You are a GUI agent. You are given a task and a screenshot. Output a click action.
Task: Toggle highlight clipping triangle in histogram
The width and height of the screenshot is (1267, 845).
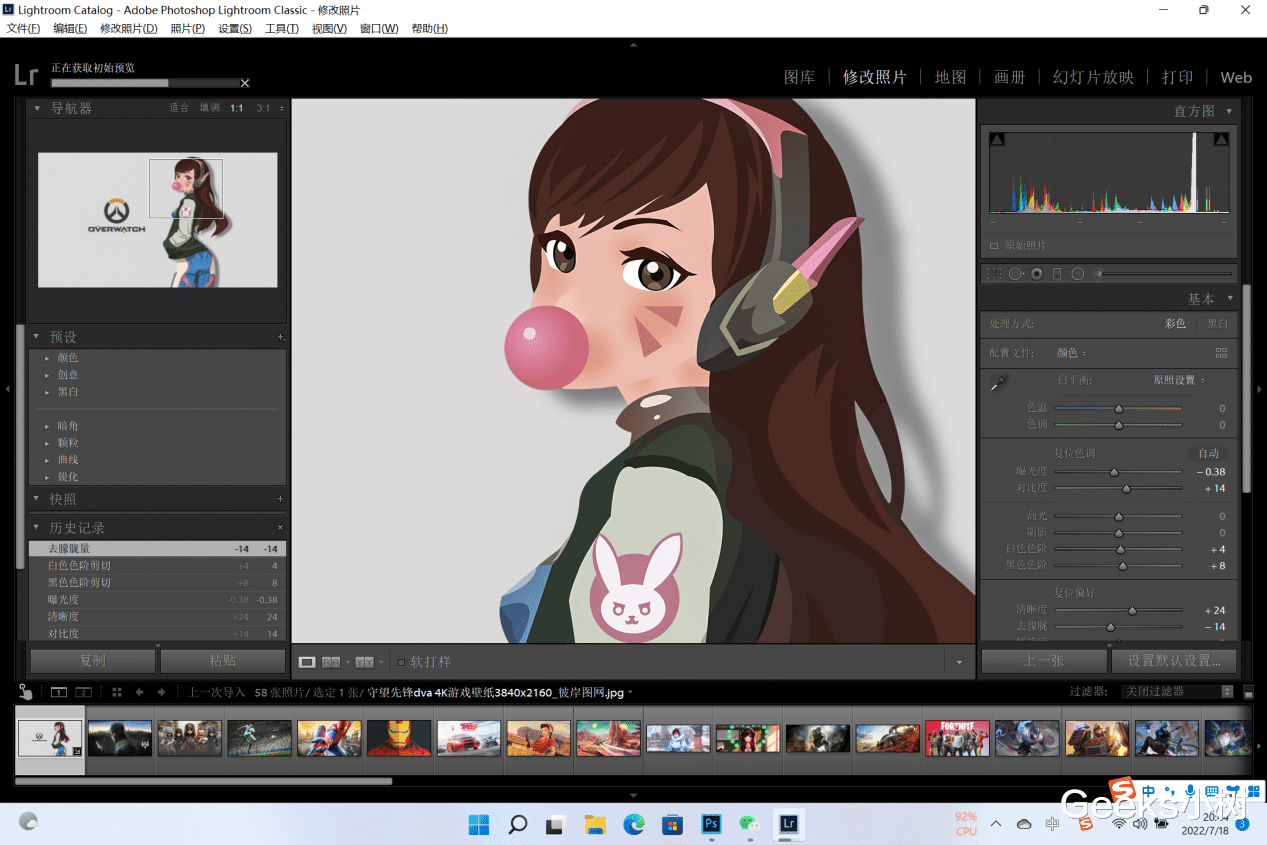coord(1221,140)
